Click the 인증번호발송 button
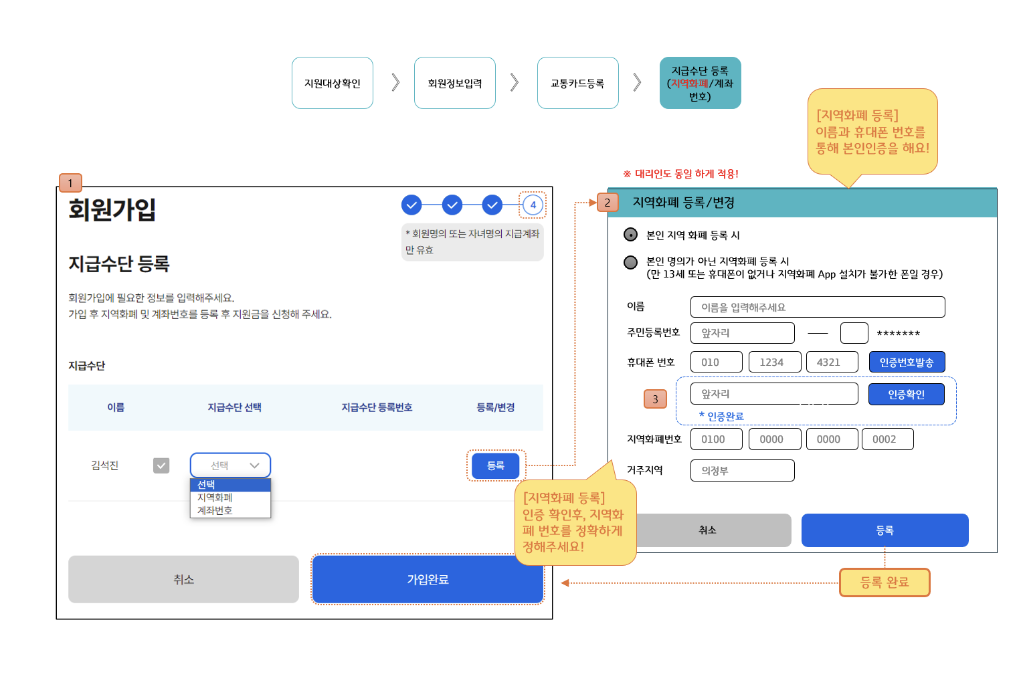1012x697 pixels. (x=906, y=362)
